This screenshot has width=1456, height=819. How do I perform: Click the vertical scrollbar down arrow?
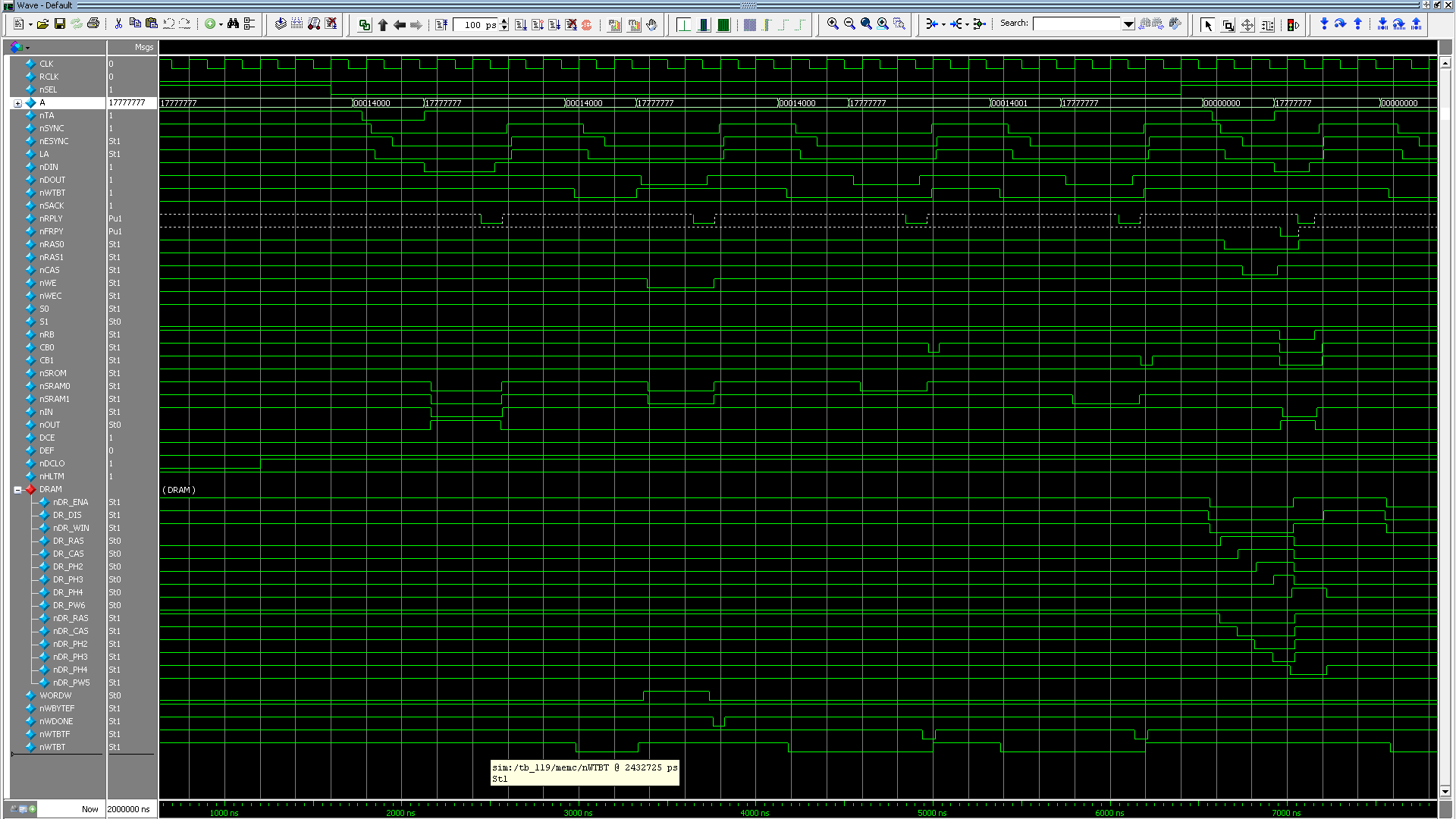(1445, 791)
